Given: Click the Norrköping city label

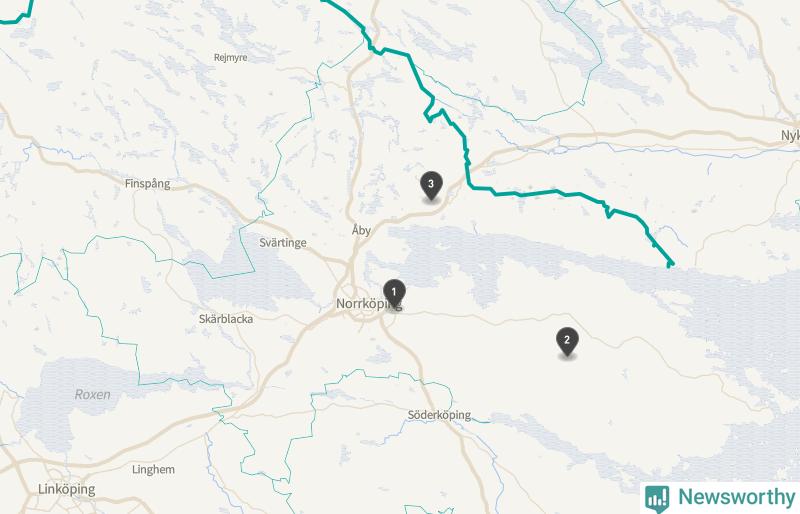Looking at the screenshot, I should pos(368,304).
